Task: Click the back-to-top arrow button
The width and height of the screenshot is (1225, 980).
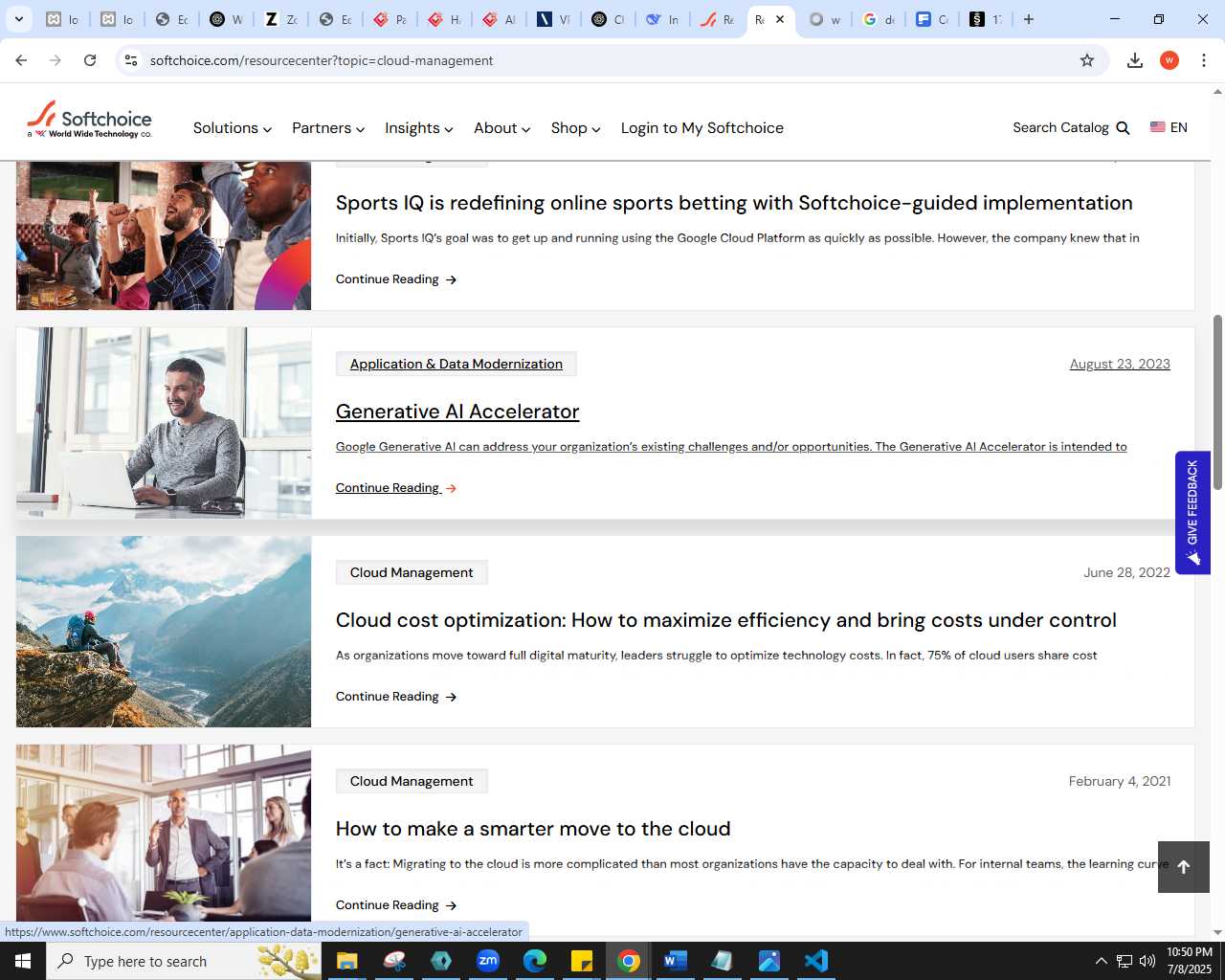Action: pyautogui.click(x=1184, y=867)
